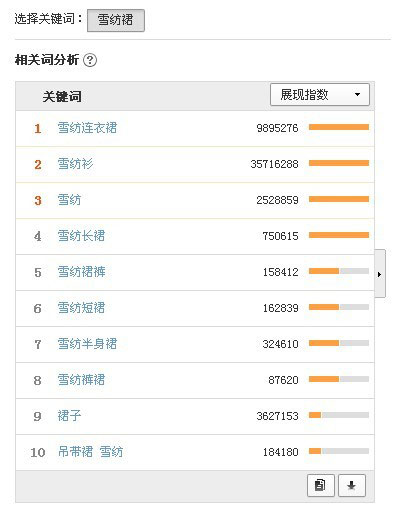Click the download arrow icon at table bottom
This screenshot has width=393, height=514.
coord(352,485)
